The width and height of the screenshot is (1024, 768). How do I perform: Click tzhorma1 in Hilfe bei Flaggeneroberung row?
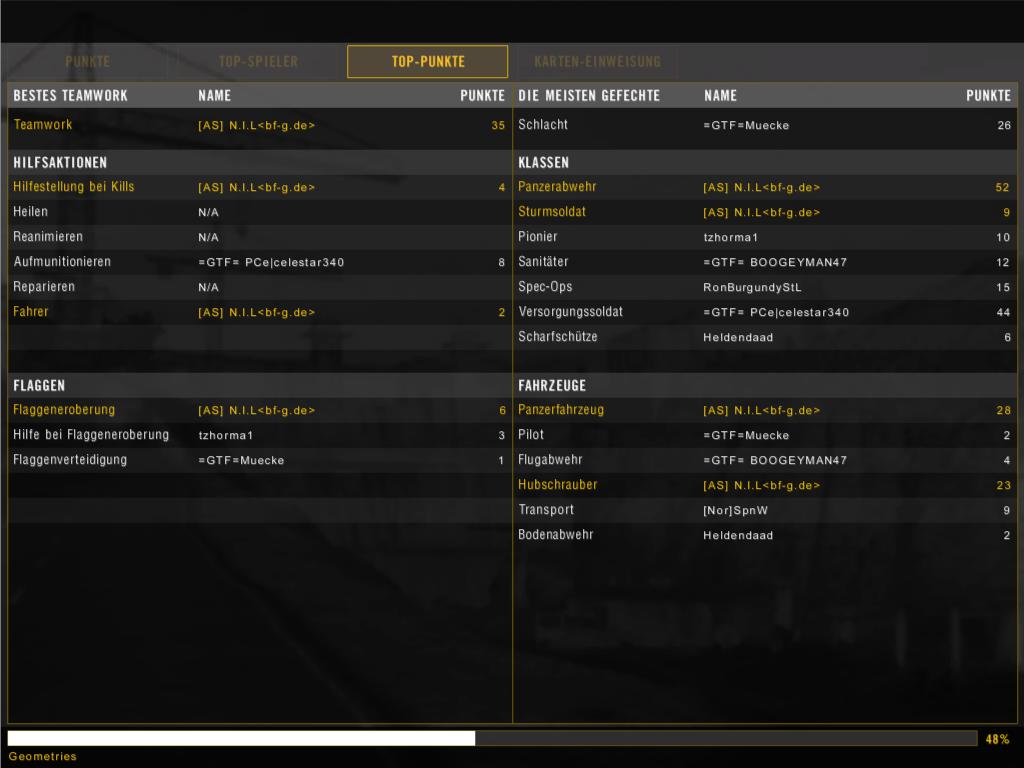pos(225,435)
